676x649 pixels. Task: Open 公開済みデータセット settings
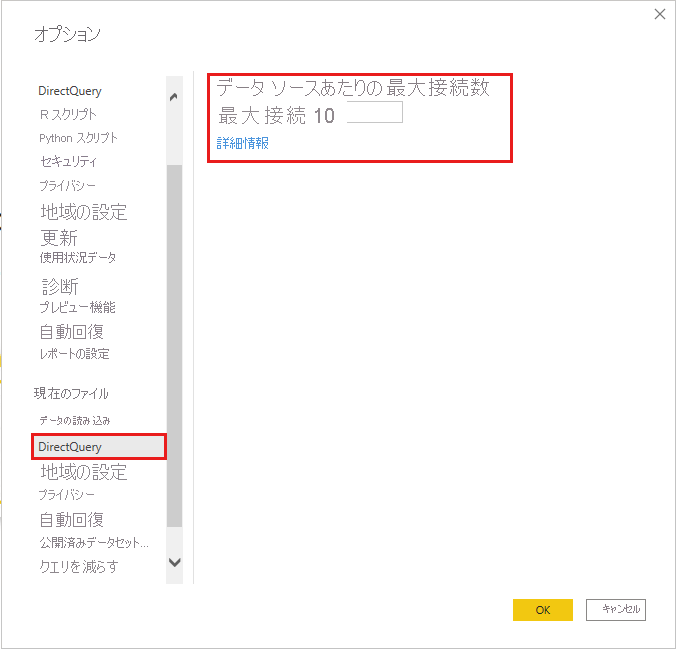tap(94, 542)
